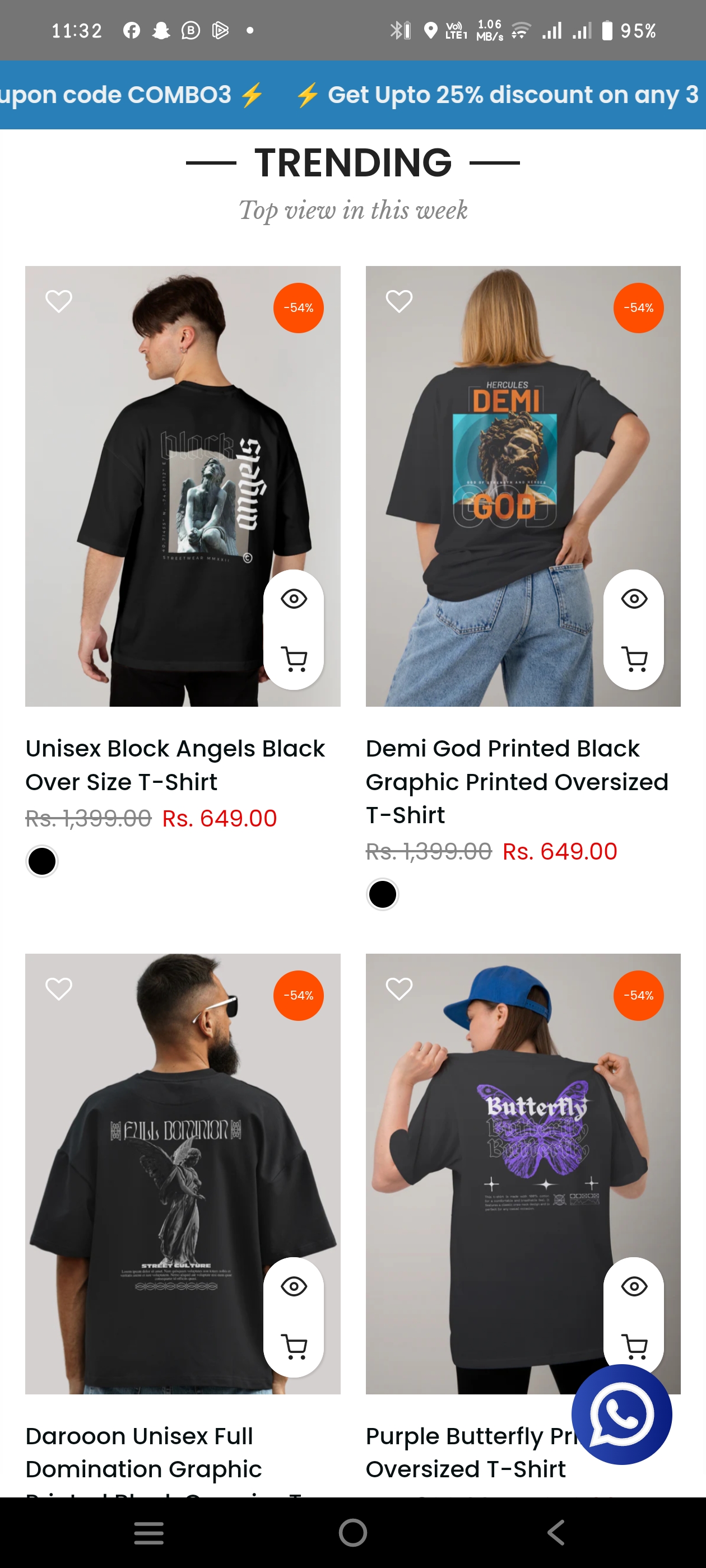
Task: Tap heart icon on Purple Butterfly shirt
Action: point(399,988)
